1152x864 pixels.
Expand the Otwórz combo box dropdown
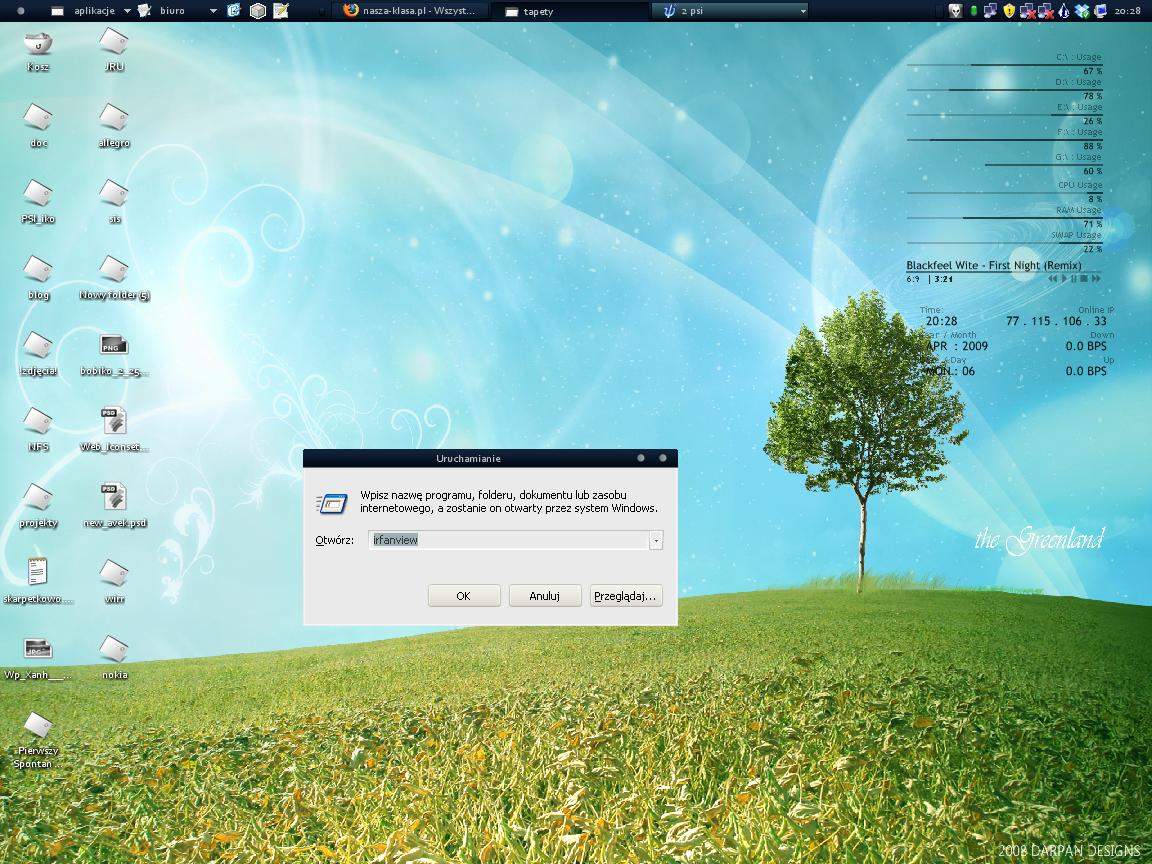656,540
